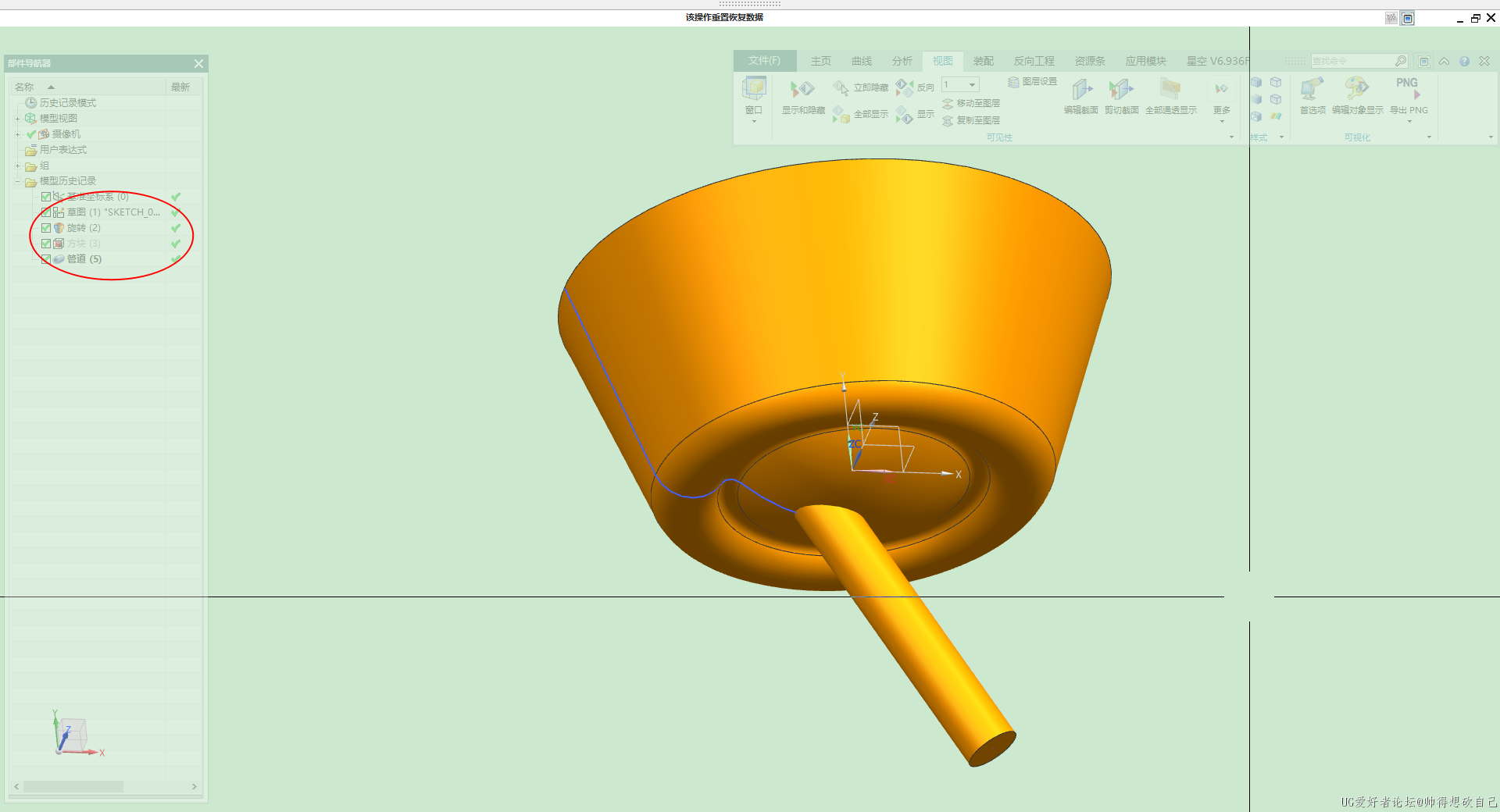Switch to the 反向工程 ribbon tab
This screenshot has width=1500, height=812.
point(1034,61)
